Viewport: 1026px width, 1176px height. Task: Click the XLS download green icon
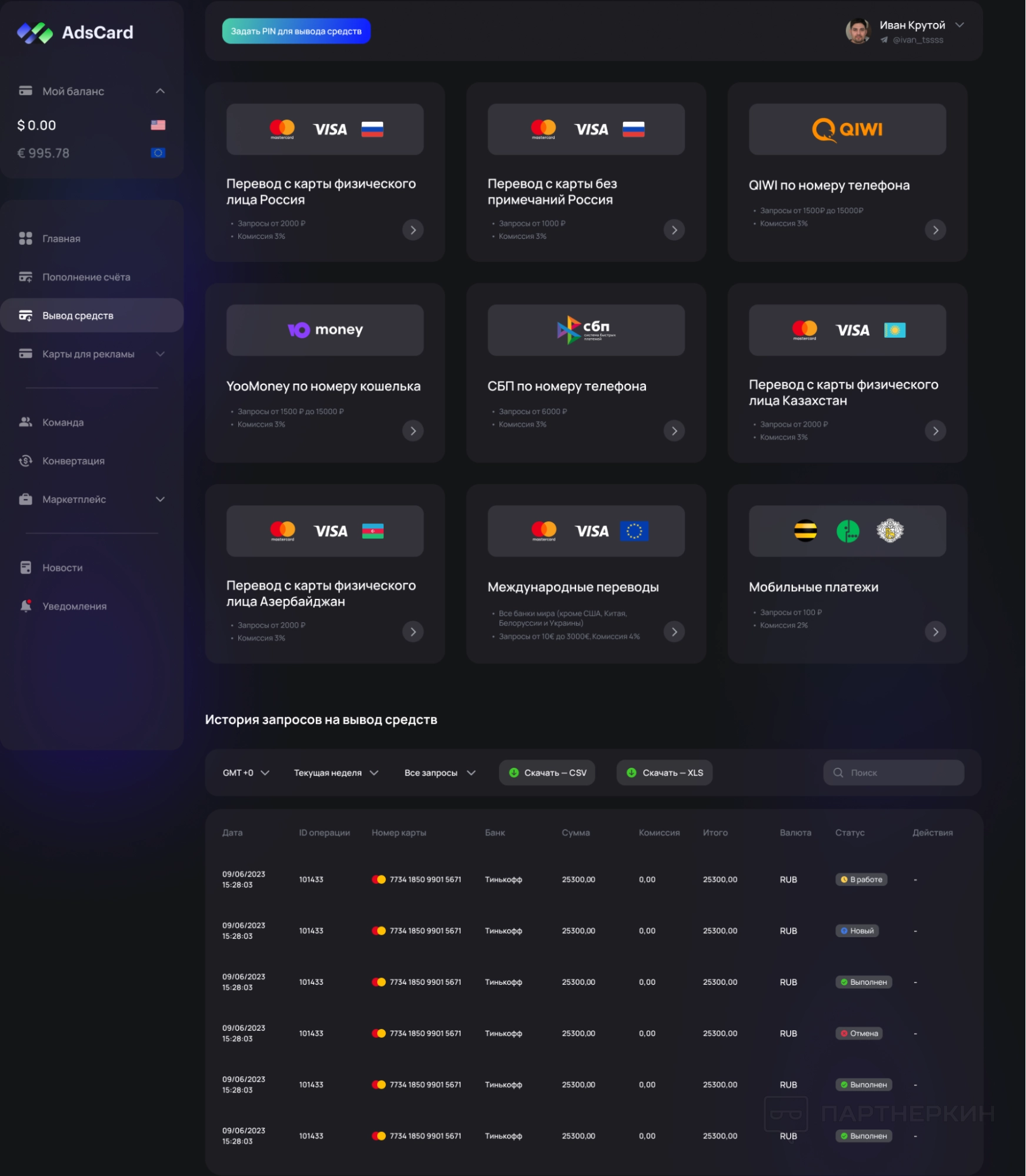631,772
